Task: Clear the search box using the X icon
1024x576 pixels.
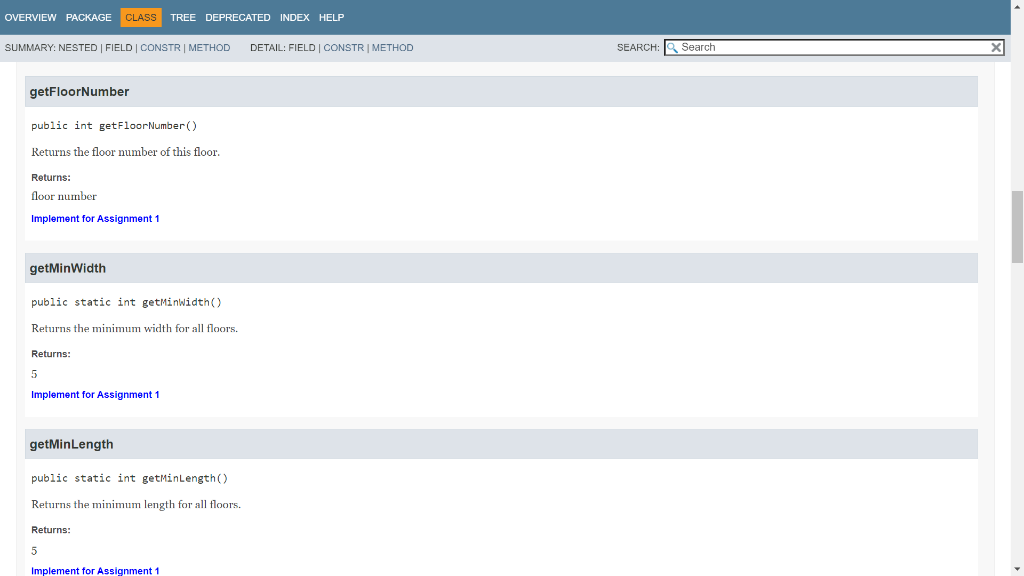Action: tap(996, 47)
